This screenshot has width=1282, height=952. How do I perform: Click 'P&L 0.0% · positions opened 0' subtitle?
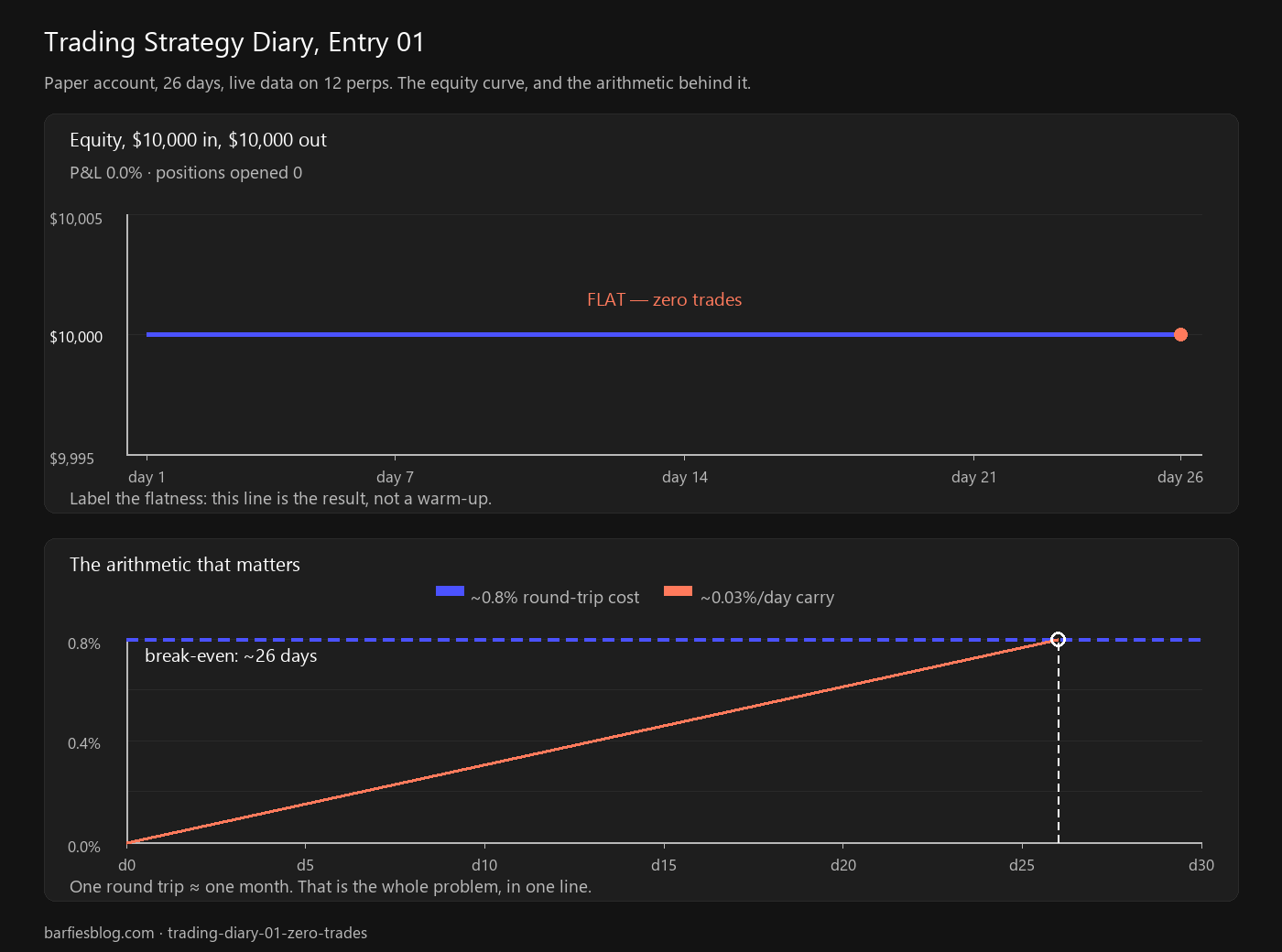(186, 173)
